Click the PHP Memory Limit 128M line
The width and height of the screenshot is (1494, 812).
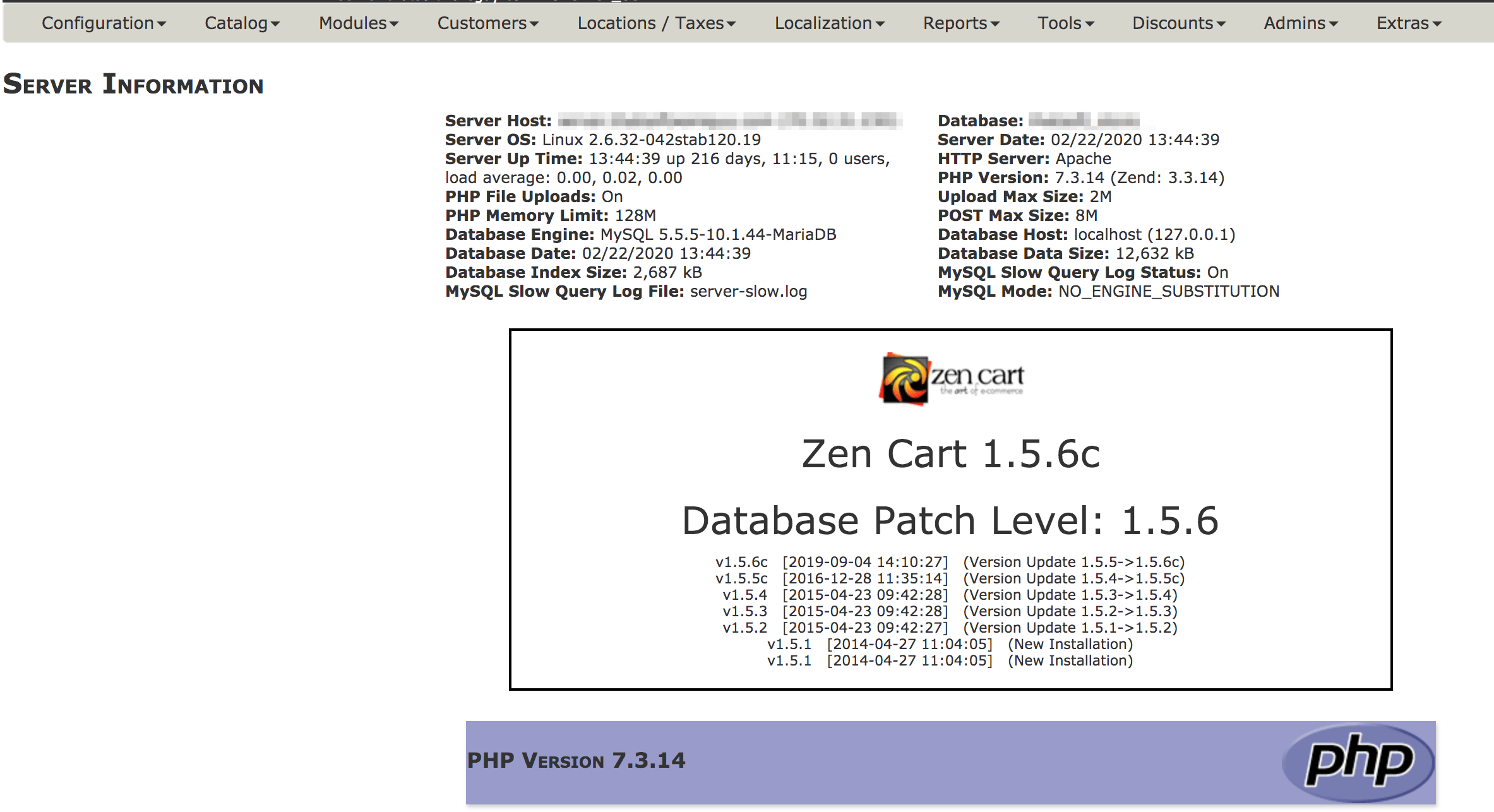(551, 215)
